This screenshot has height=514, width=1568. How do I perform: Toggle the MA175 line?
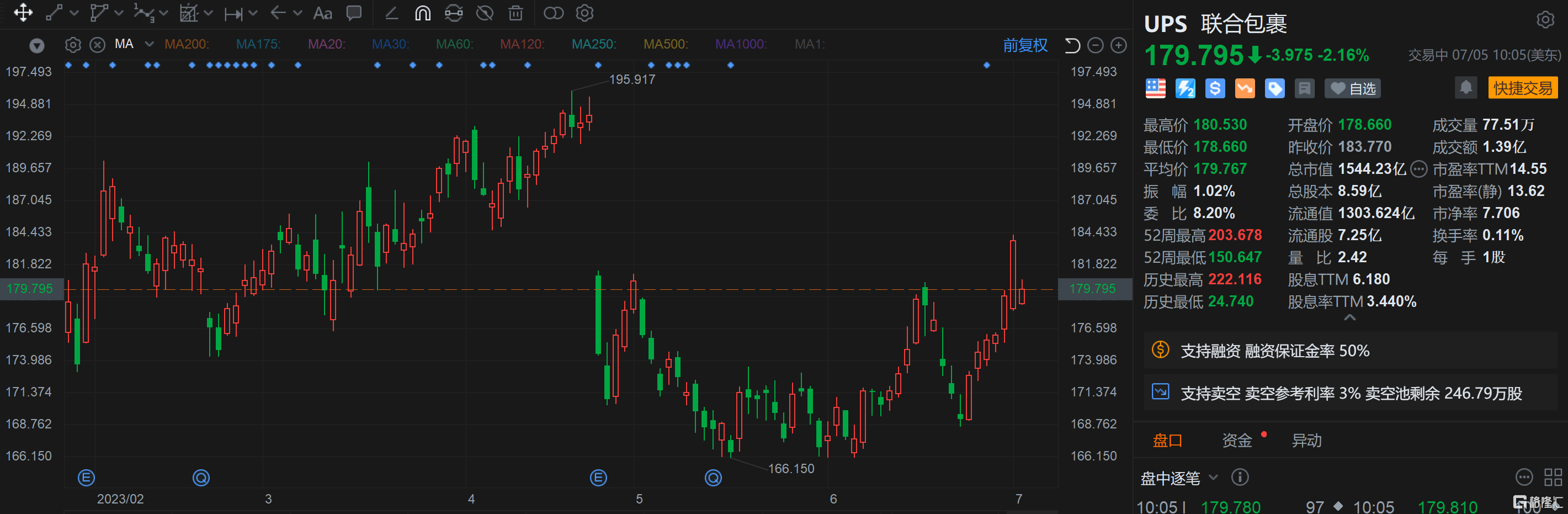click(259, 44)
